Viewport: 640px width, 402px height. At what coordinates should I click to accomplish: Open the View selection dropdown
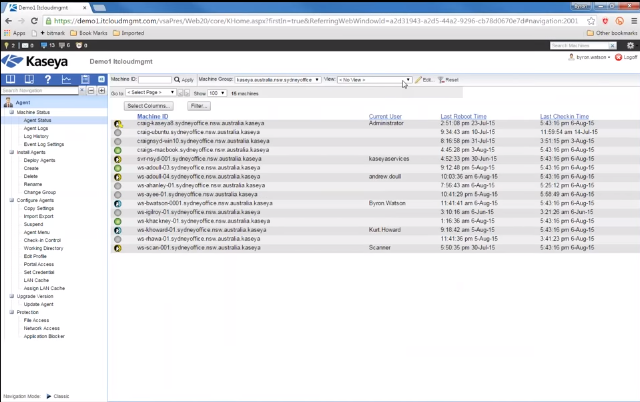(374, 79)
